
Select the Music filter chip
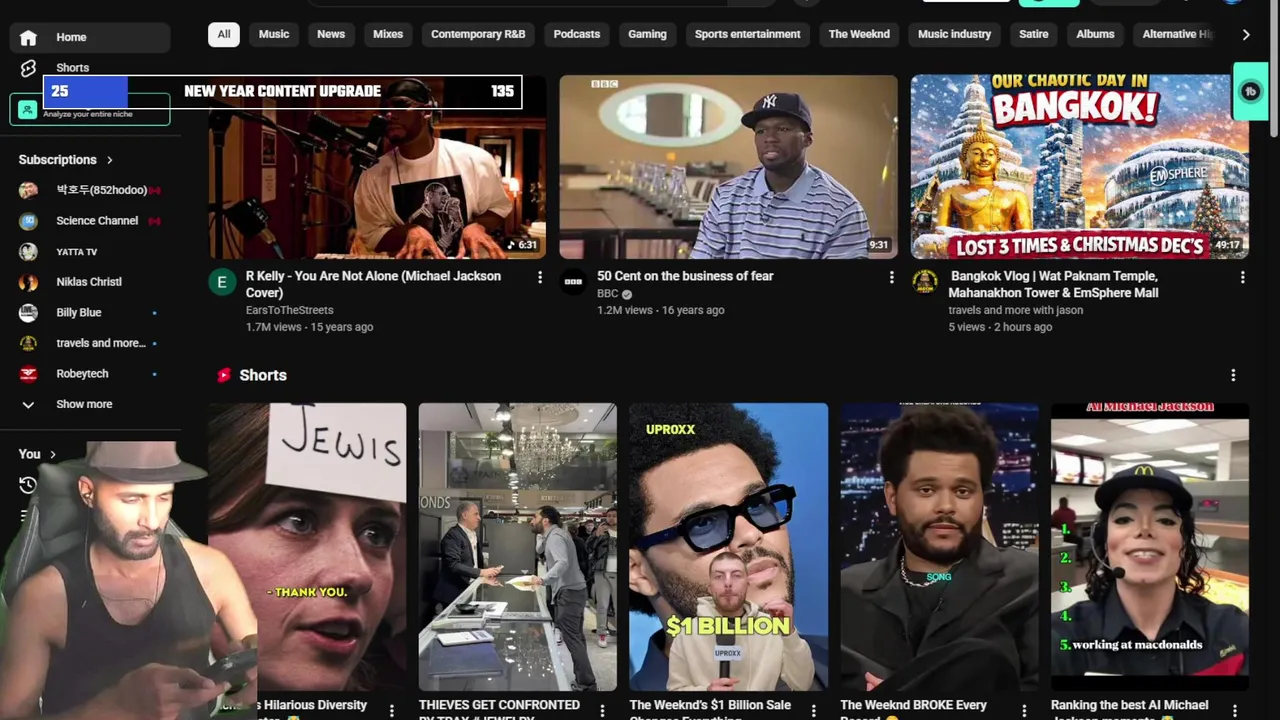point(274,34)
